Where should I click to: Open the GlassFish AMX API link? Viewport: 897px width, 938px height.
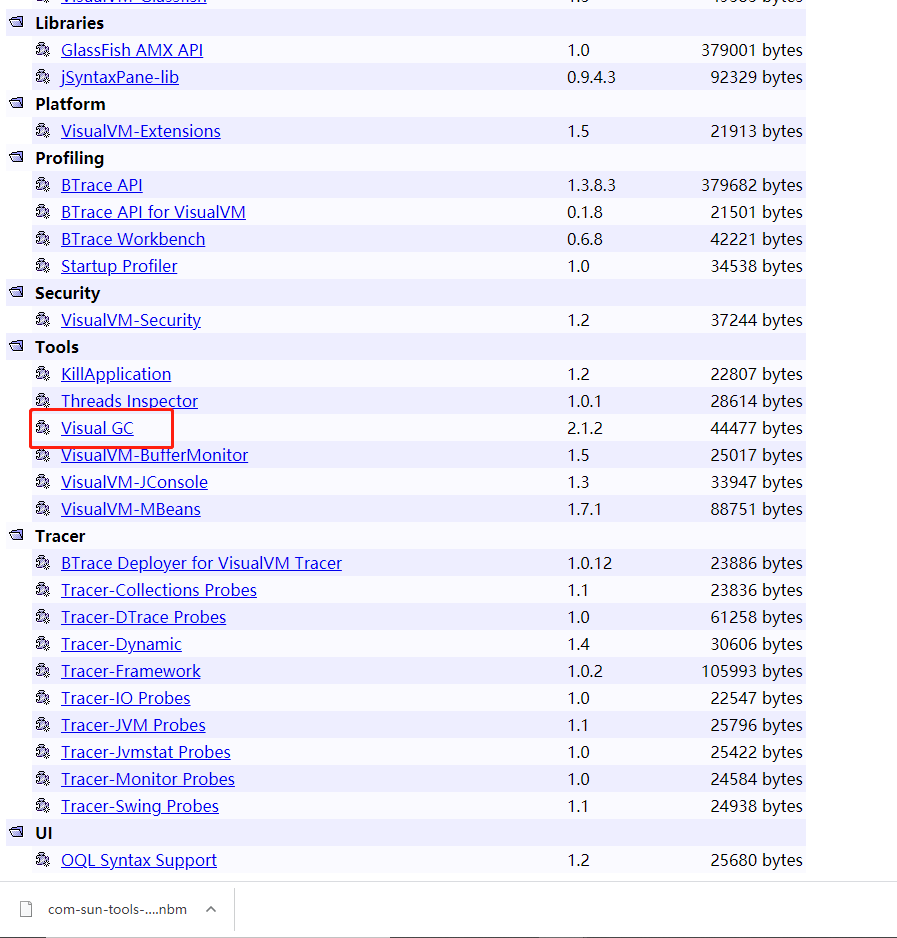coord(132,50)
